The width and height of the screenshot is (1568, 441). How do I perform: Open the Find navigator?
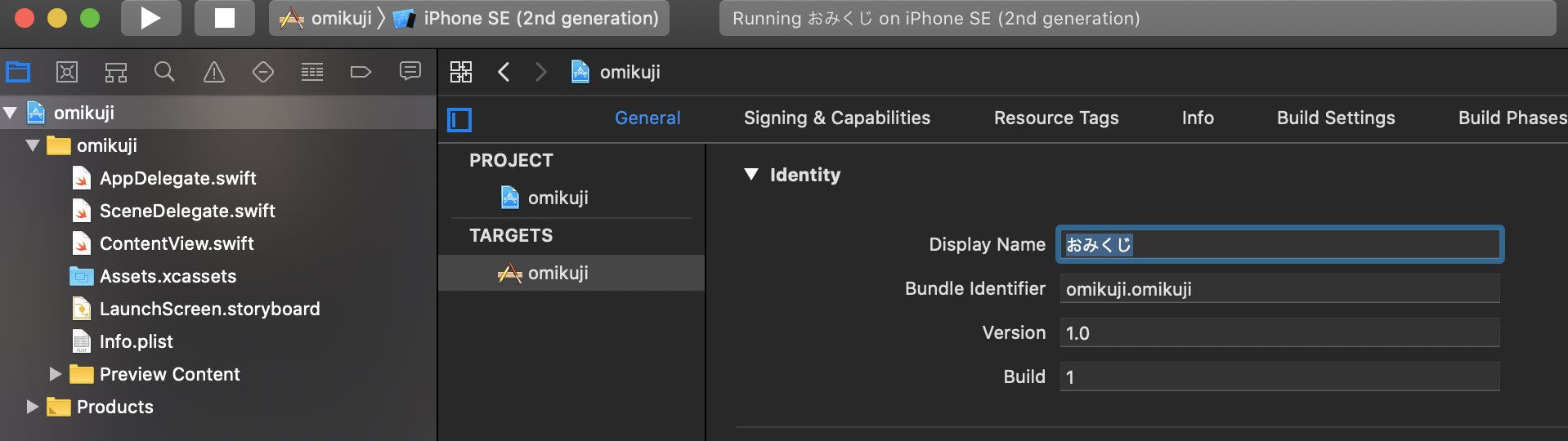[x=164, y=72]
